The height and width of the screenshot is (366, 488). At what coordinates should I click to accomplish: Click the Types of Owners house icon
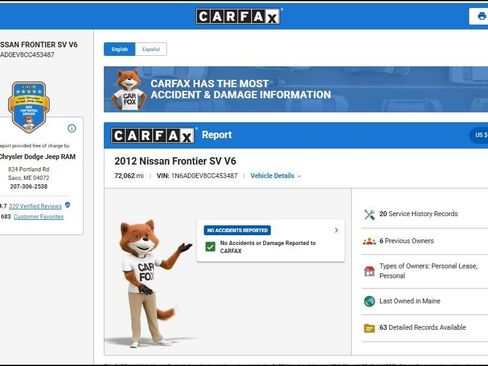[369, 271]
